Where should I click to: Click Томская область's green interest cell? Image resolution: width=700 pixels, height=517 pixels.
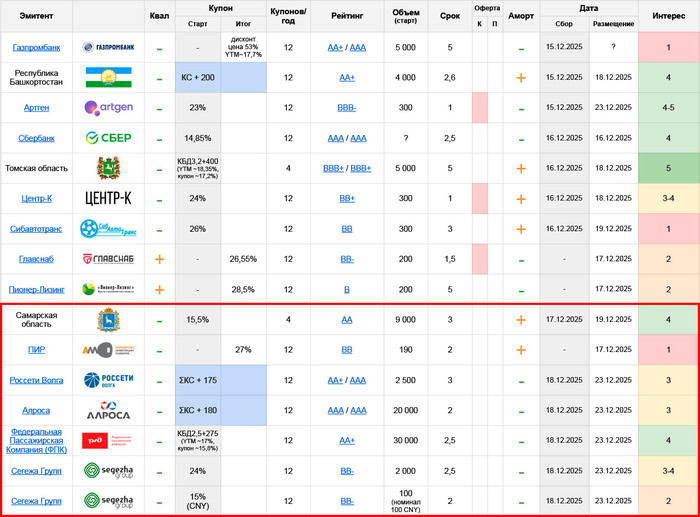pyautogui.click(x=668, y=168)
